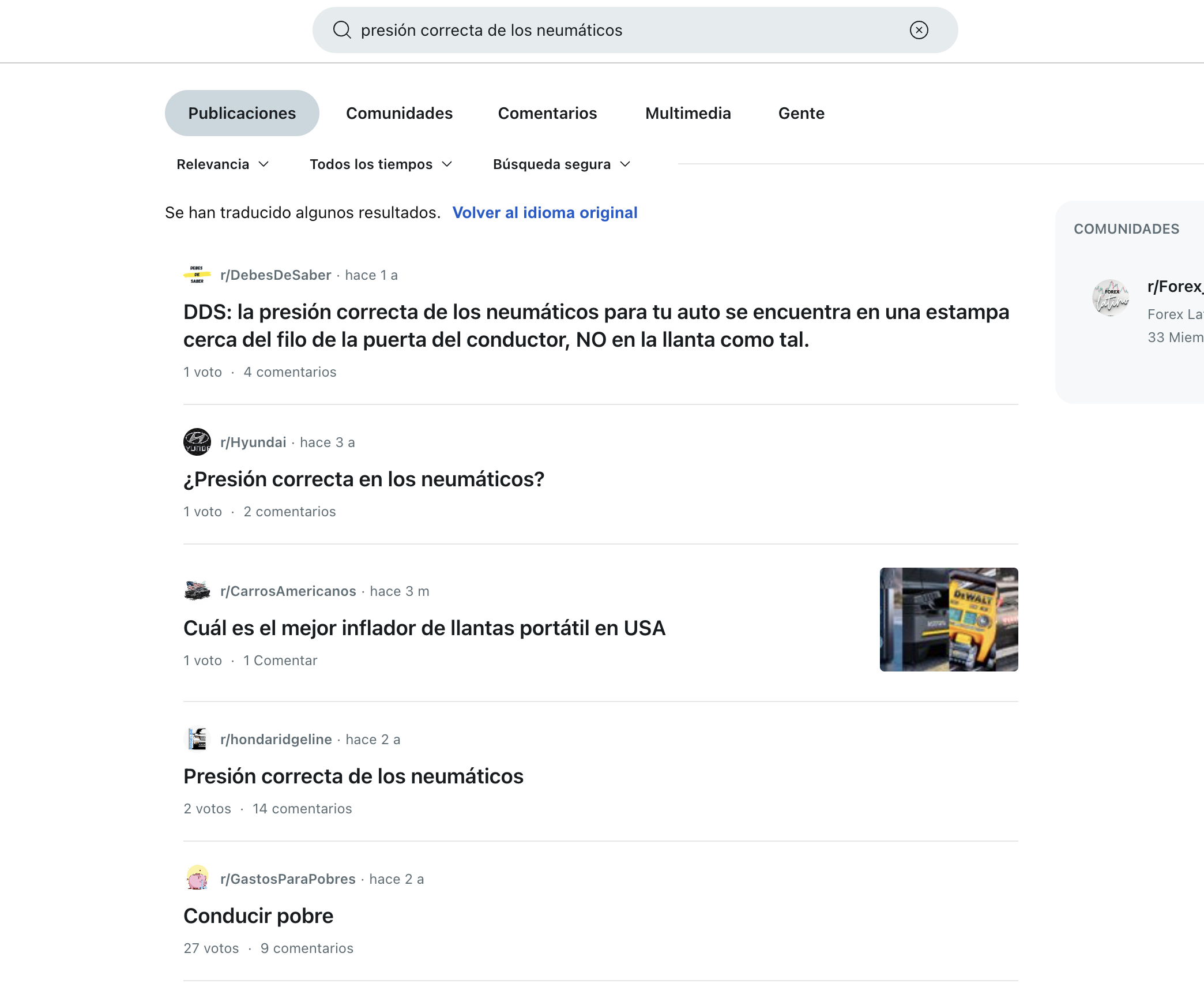Open the post titled Conducir pobre
Screen dimensions: 1204x998
coord(258,916)
